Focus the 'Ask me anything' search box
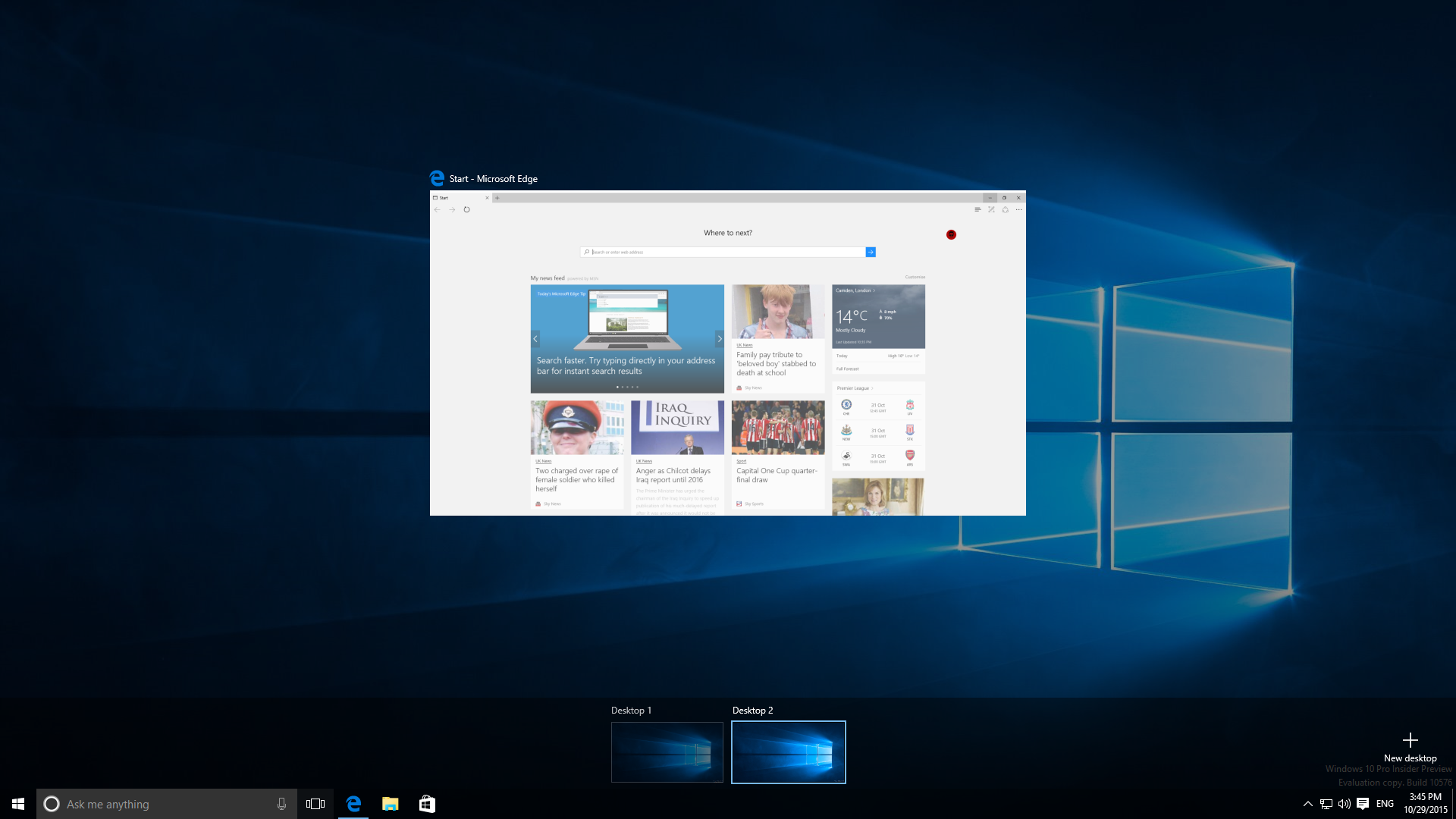 click(166, 804)
